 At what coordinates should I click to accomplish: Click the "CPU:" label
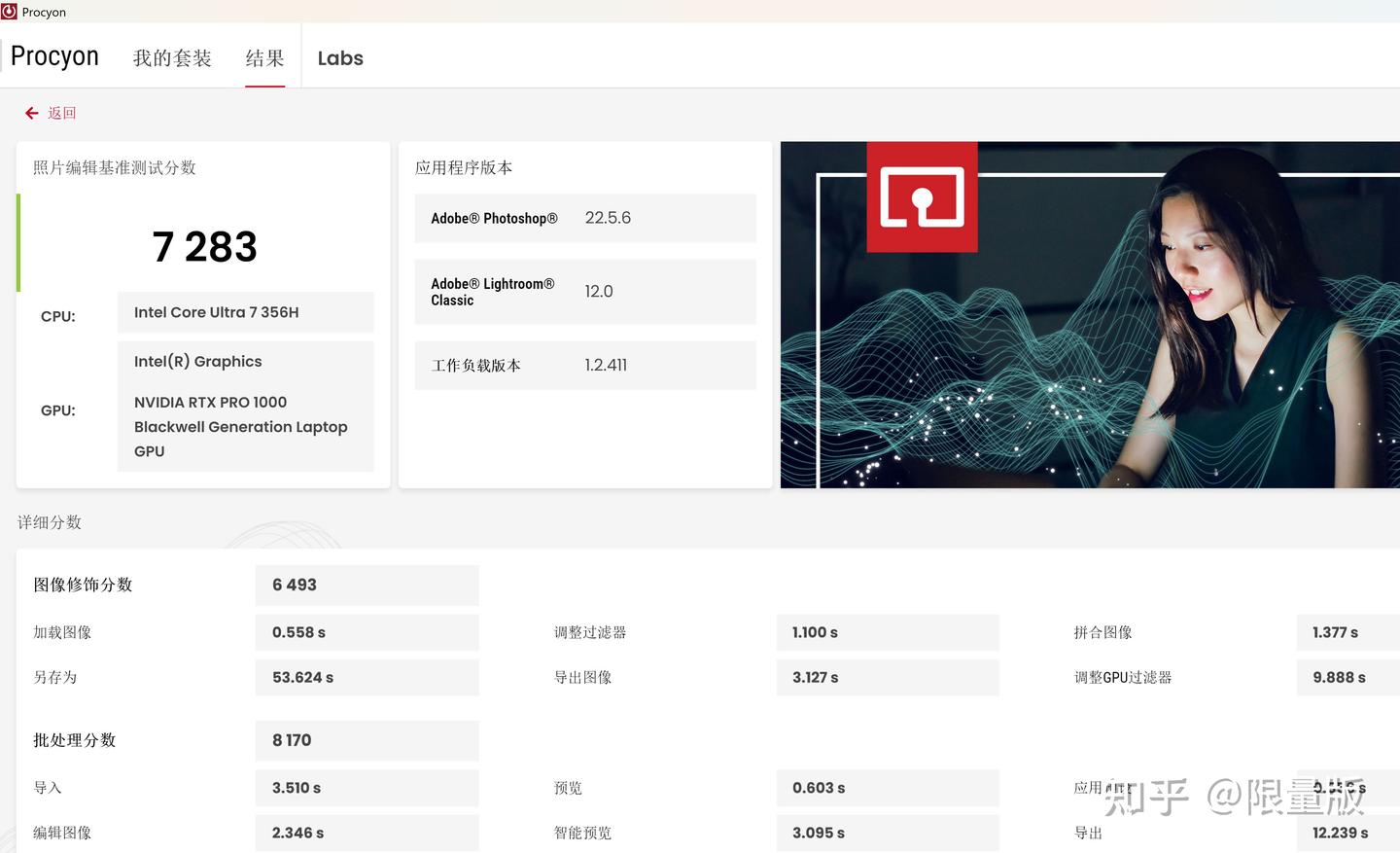point(58,316)
